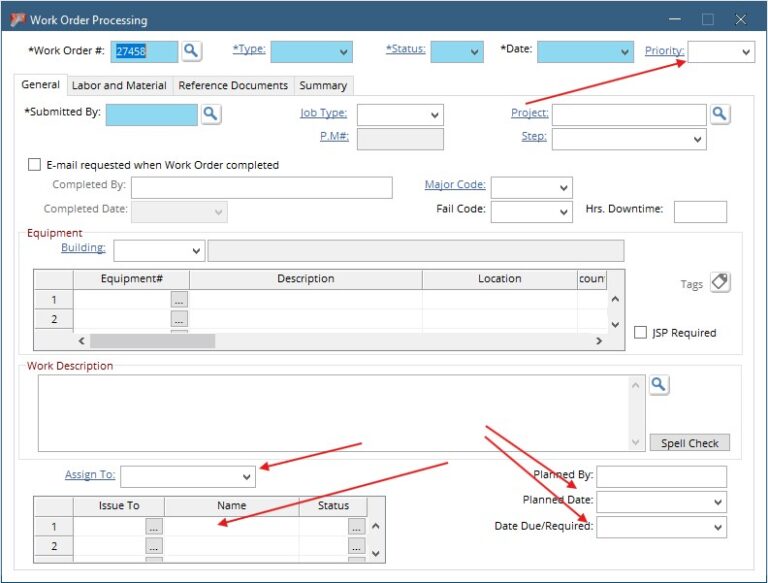Click the equipment grid horizontal scrollbar thumb

152,340
